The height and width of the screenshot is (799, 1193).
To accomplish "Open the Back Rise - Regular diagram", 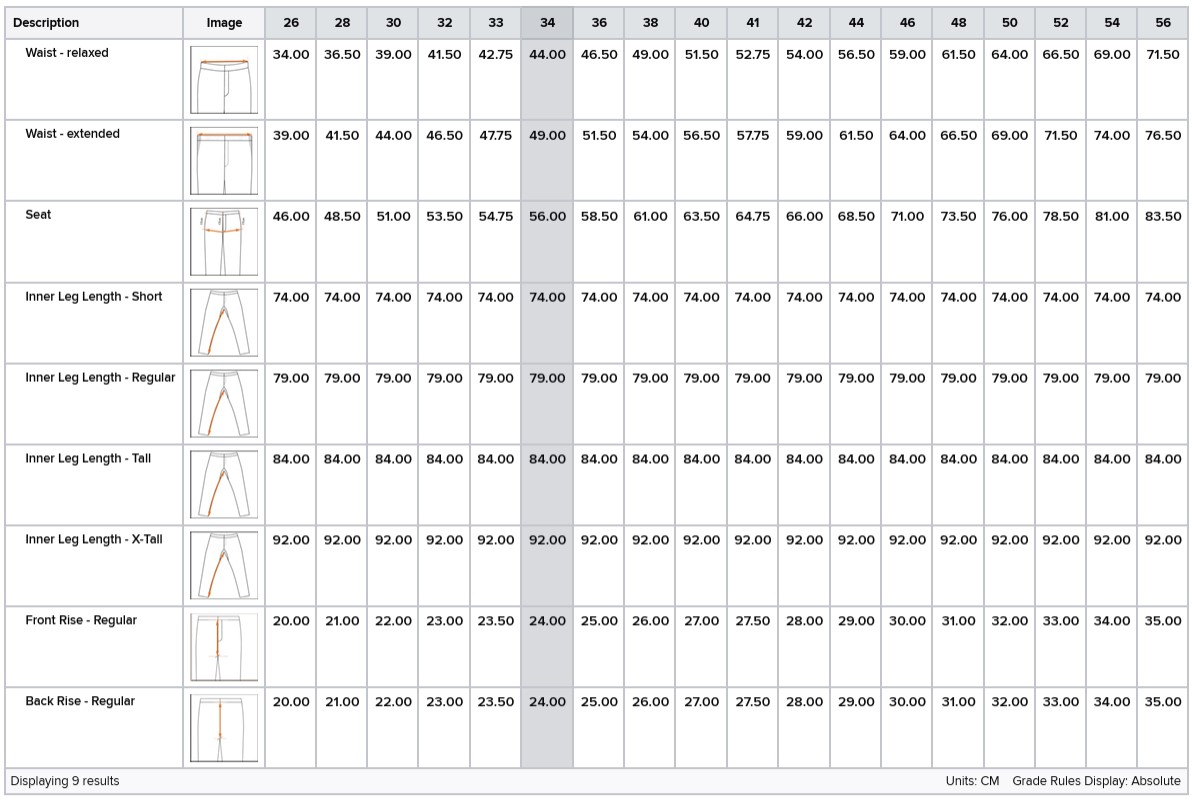I will click(223, 727).
